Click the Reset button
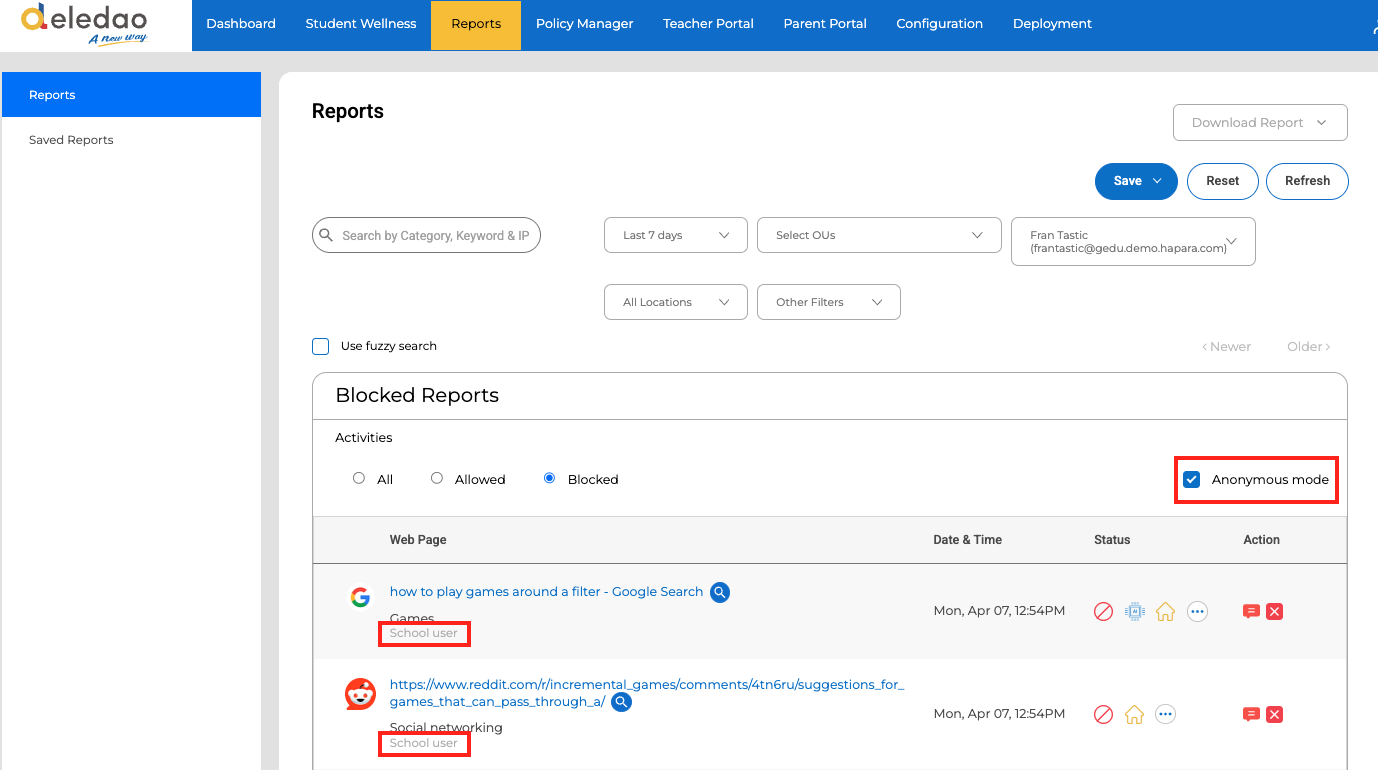Screen dimensions: 1378x770 click(1222, 181)
